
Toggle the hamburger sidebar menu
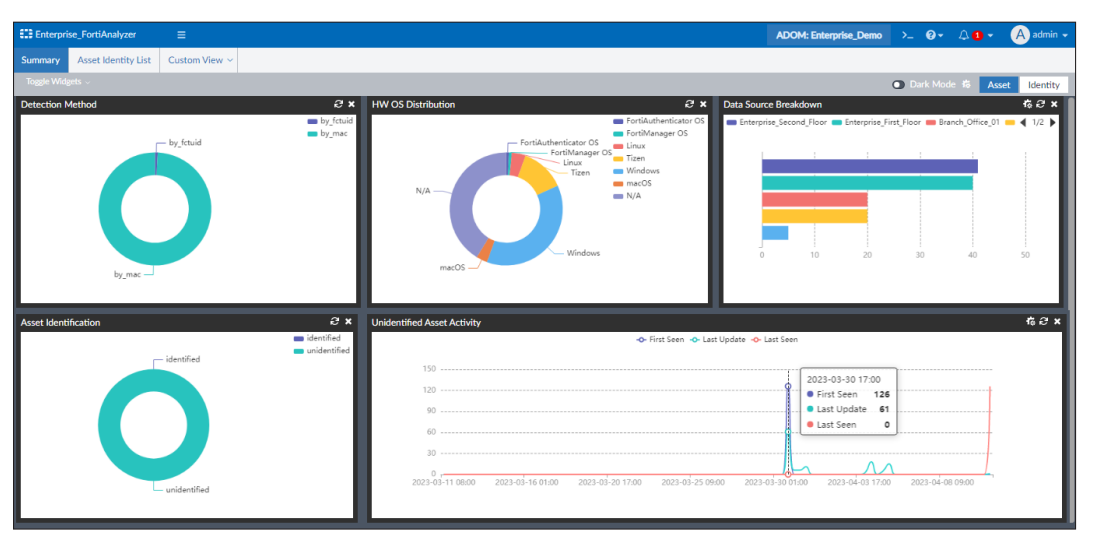pos(181,35)
